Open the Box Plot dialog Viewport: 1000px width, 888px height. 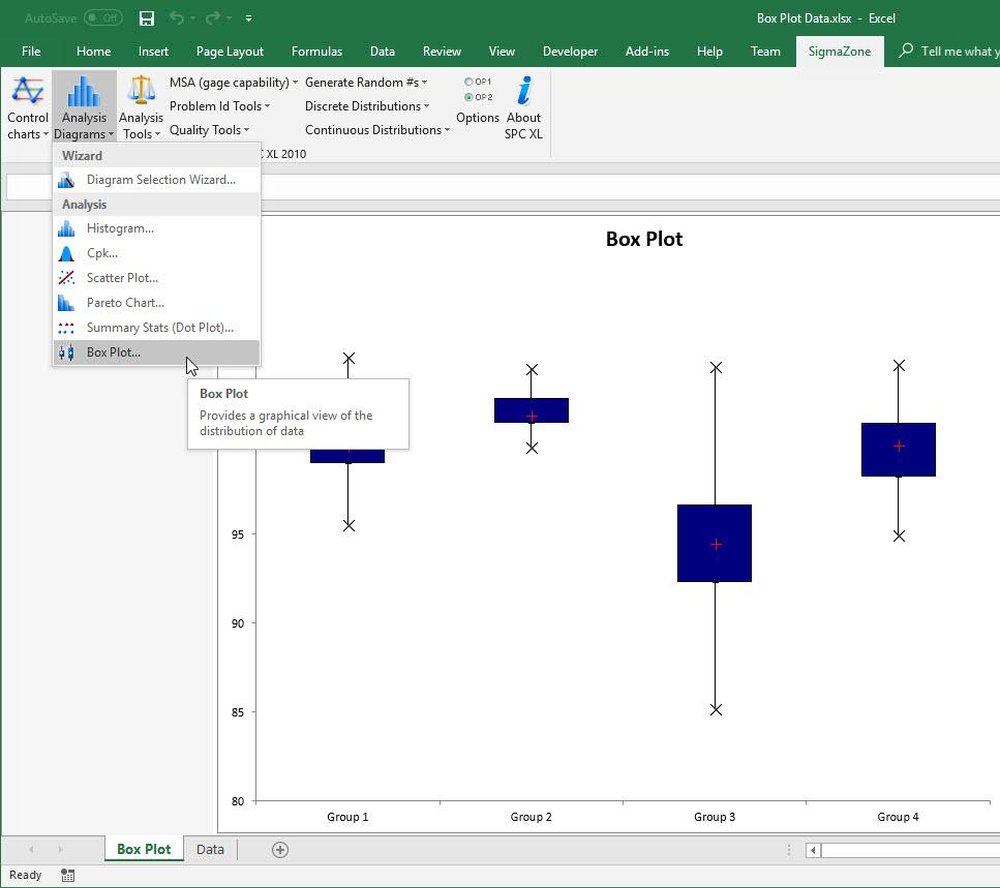[x=113, y=352]
